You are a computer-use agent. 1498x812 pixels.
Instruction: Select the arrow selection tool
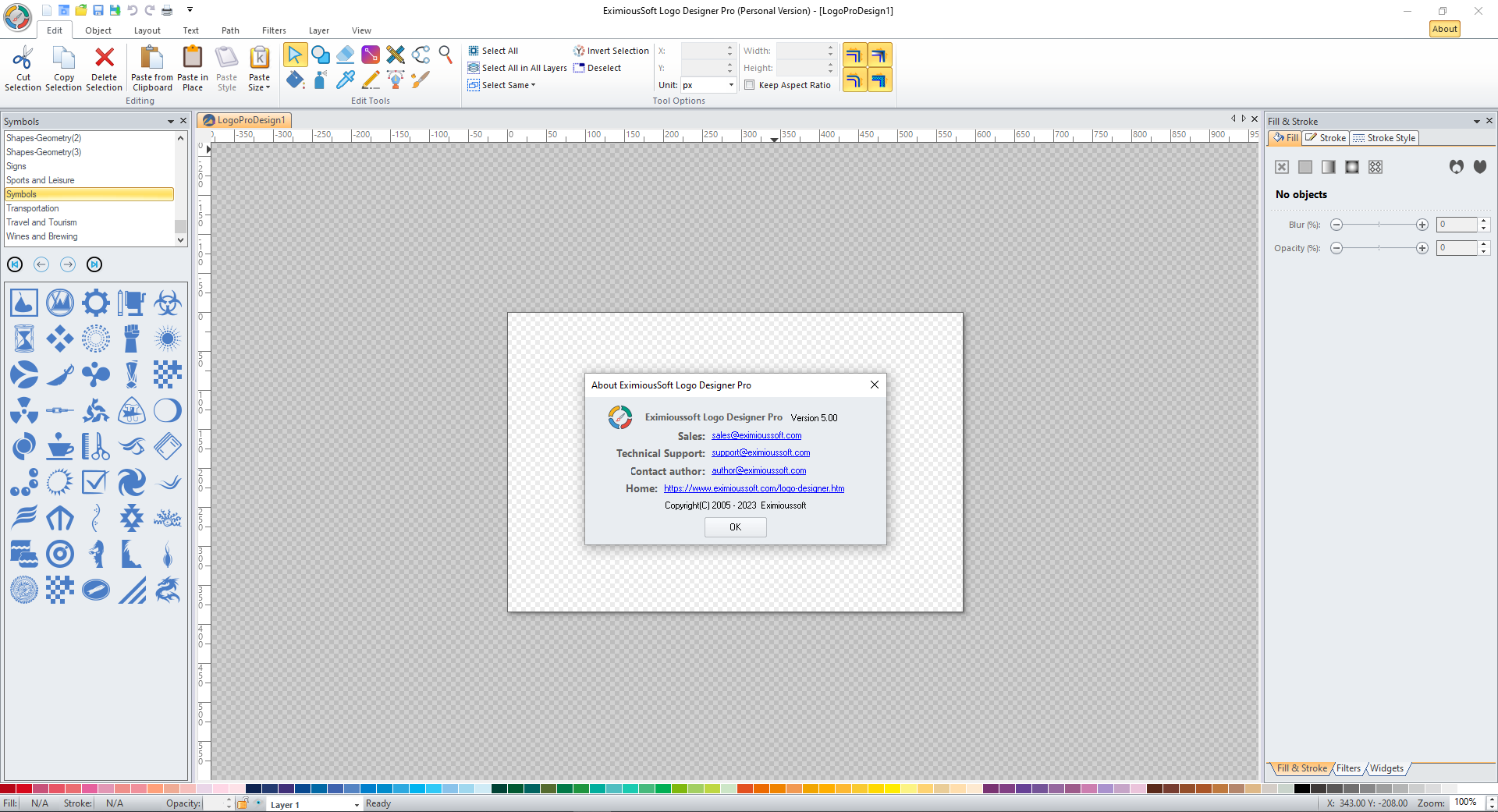[x=295, y=55]
